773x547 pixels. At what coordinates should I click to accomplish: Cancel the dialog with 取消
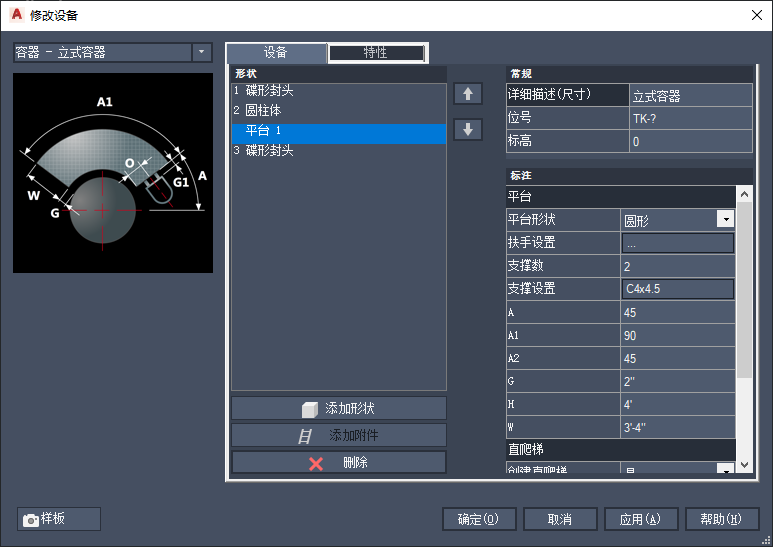tap(560, 519)
